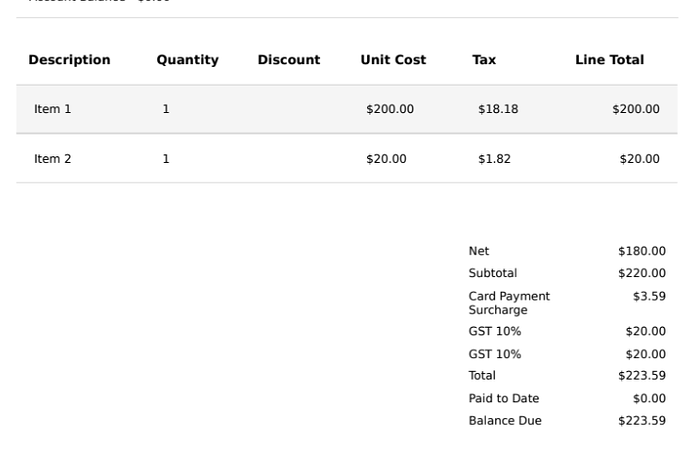Click the Description column header
690x455 pixels.
[69, 60]
